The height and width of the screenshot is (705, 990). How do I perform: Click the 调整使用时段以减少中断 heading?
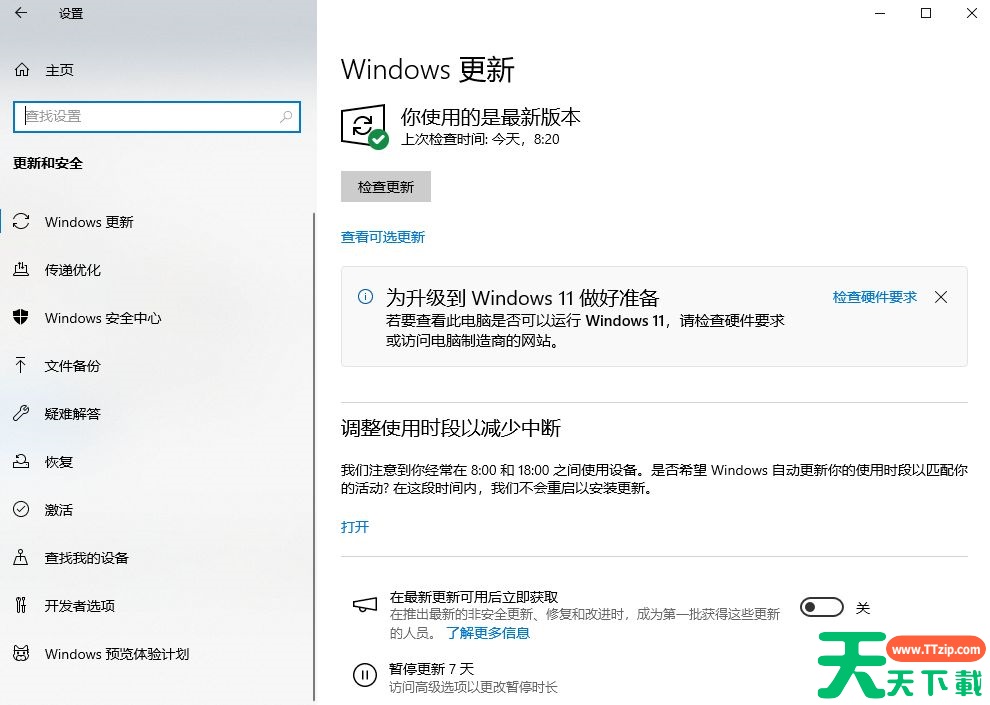(451, 429)
